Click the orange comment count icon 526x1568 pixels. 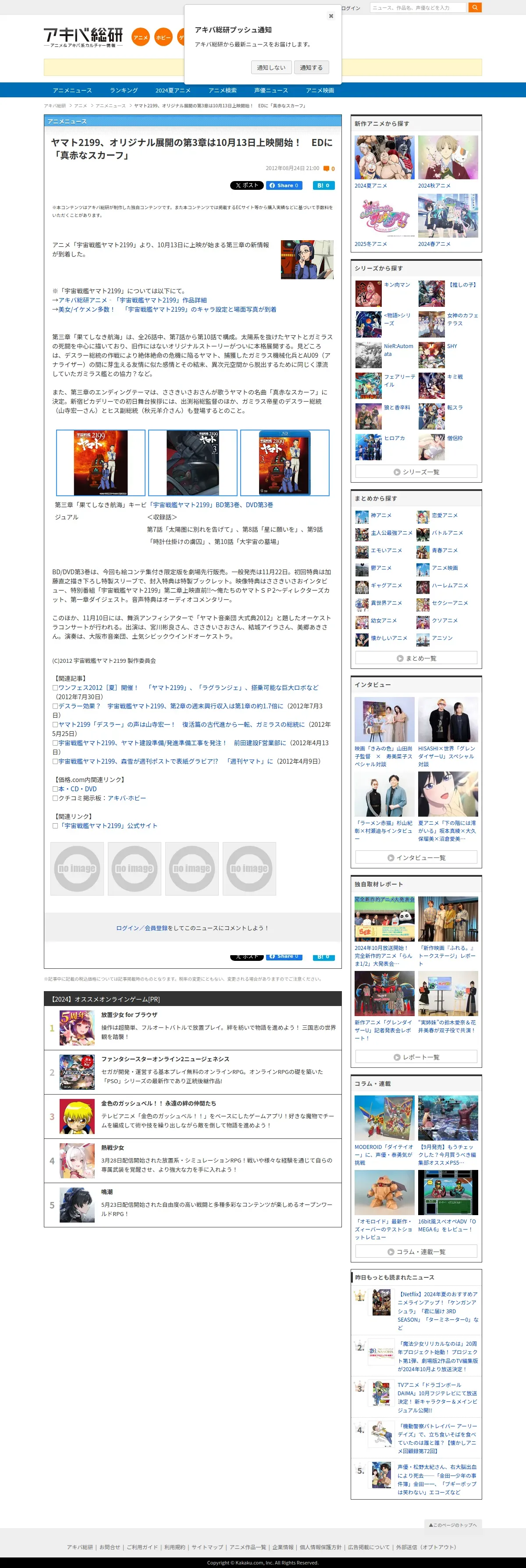pyautogui.click(x=326, y=169)
